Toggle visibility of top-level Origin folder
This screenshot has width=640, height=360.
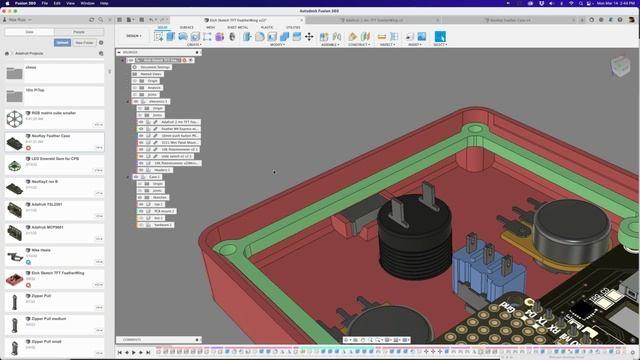click(x=135, y=81)
